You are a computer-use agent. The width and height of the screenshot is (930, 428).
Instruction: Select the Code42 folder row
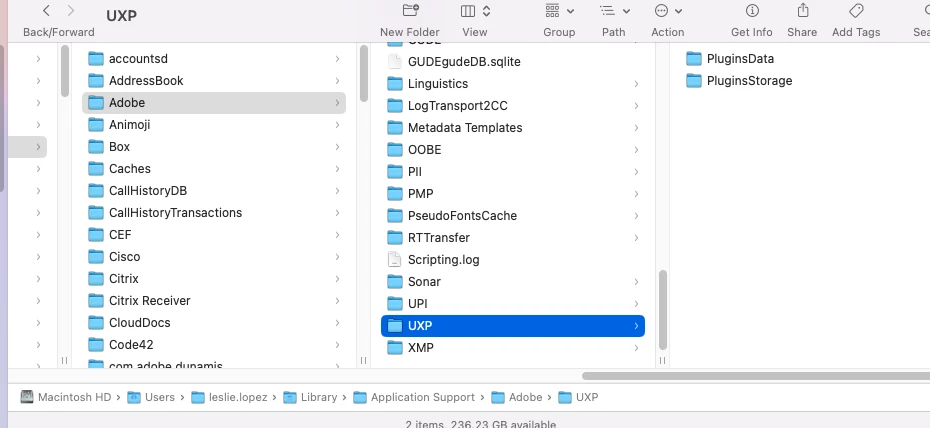tap(214, 345)
